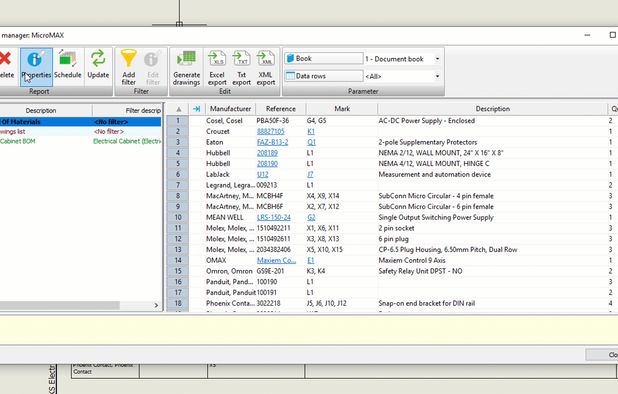
Task: Sort by Mark column header
Action: point(342,109)
